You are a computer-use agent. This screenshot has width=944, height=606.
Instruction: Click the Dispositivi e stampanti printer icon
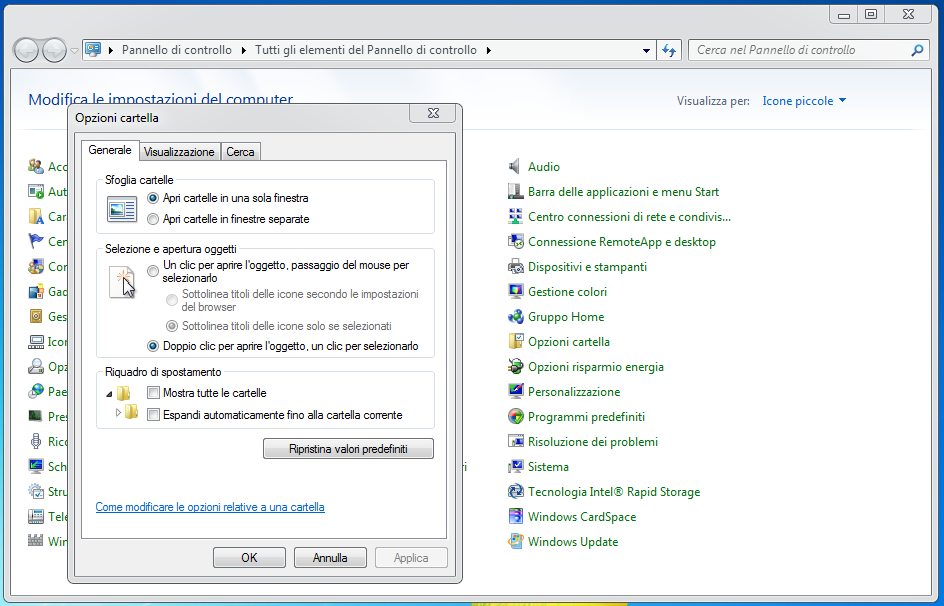pyautogui.click(x=515, y=267)
